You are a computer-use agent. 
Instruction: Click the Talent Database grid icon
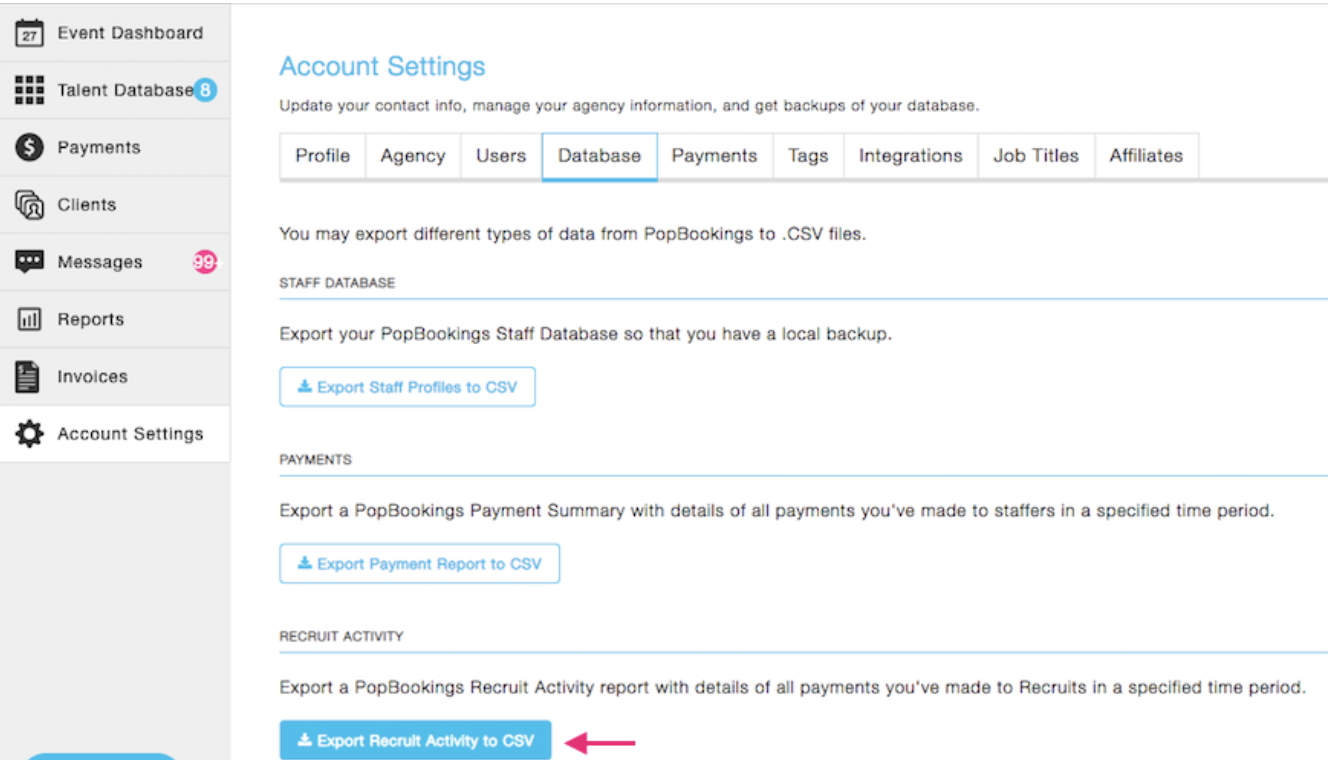[30, 90]
